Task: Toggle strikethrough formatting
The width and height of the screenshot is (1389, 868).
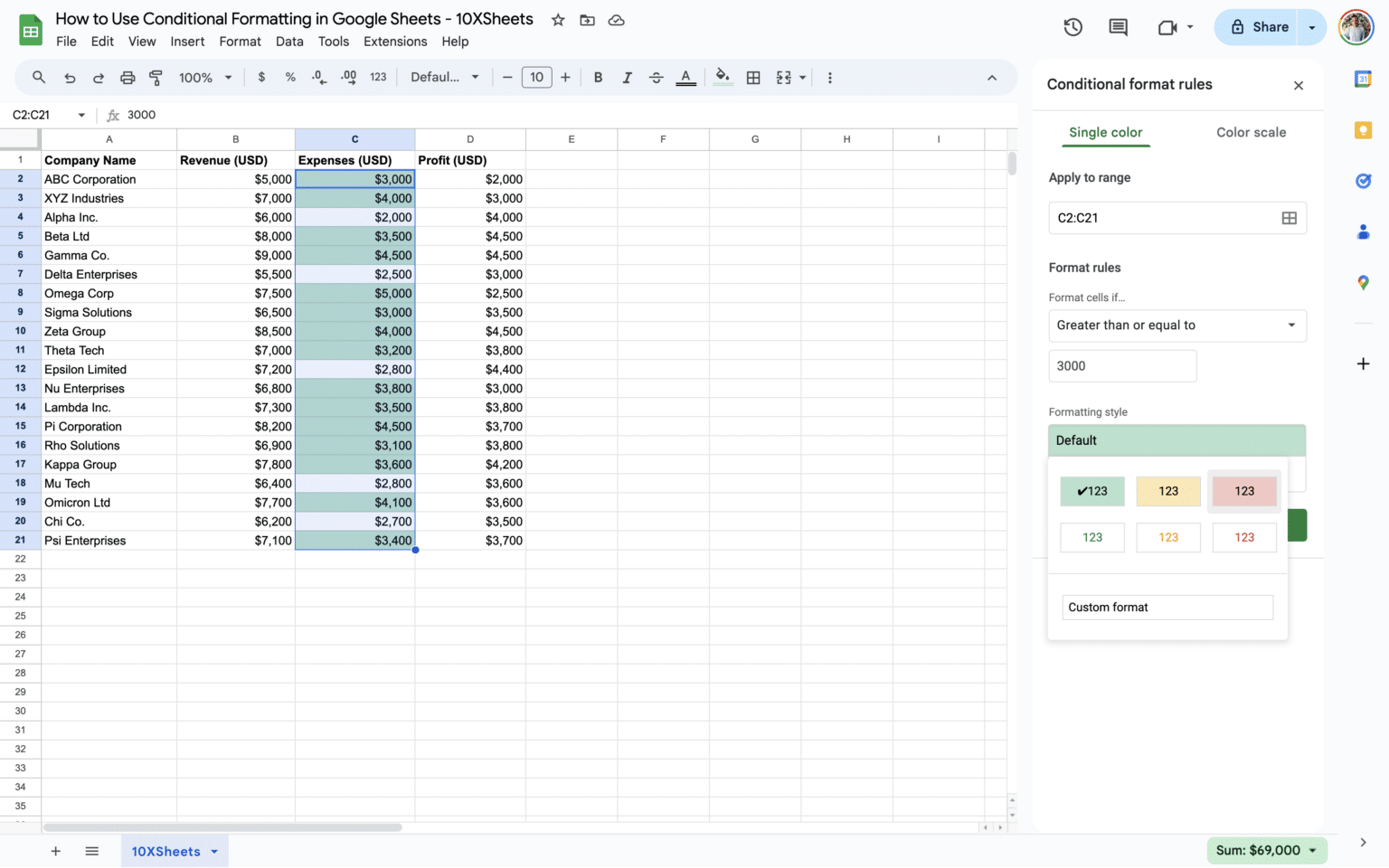Action: [656, 77]
